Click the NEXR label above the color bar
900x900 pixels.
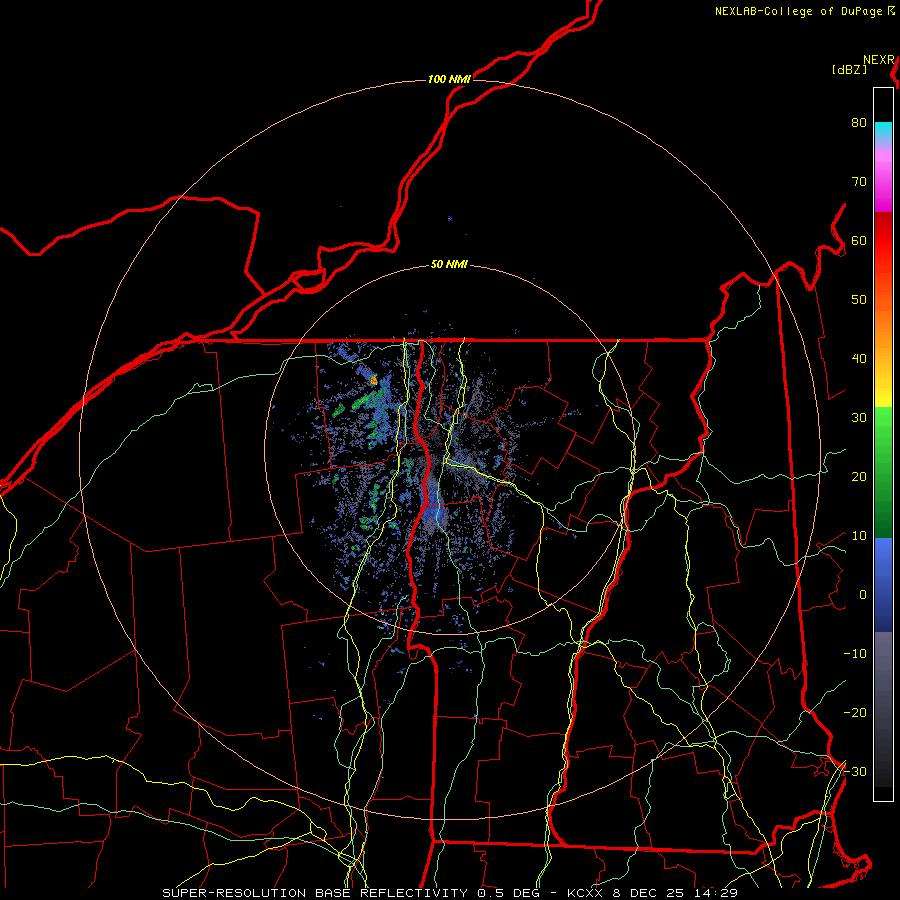click(x=879, y=60)
